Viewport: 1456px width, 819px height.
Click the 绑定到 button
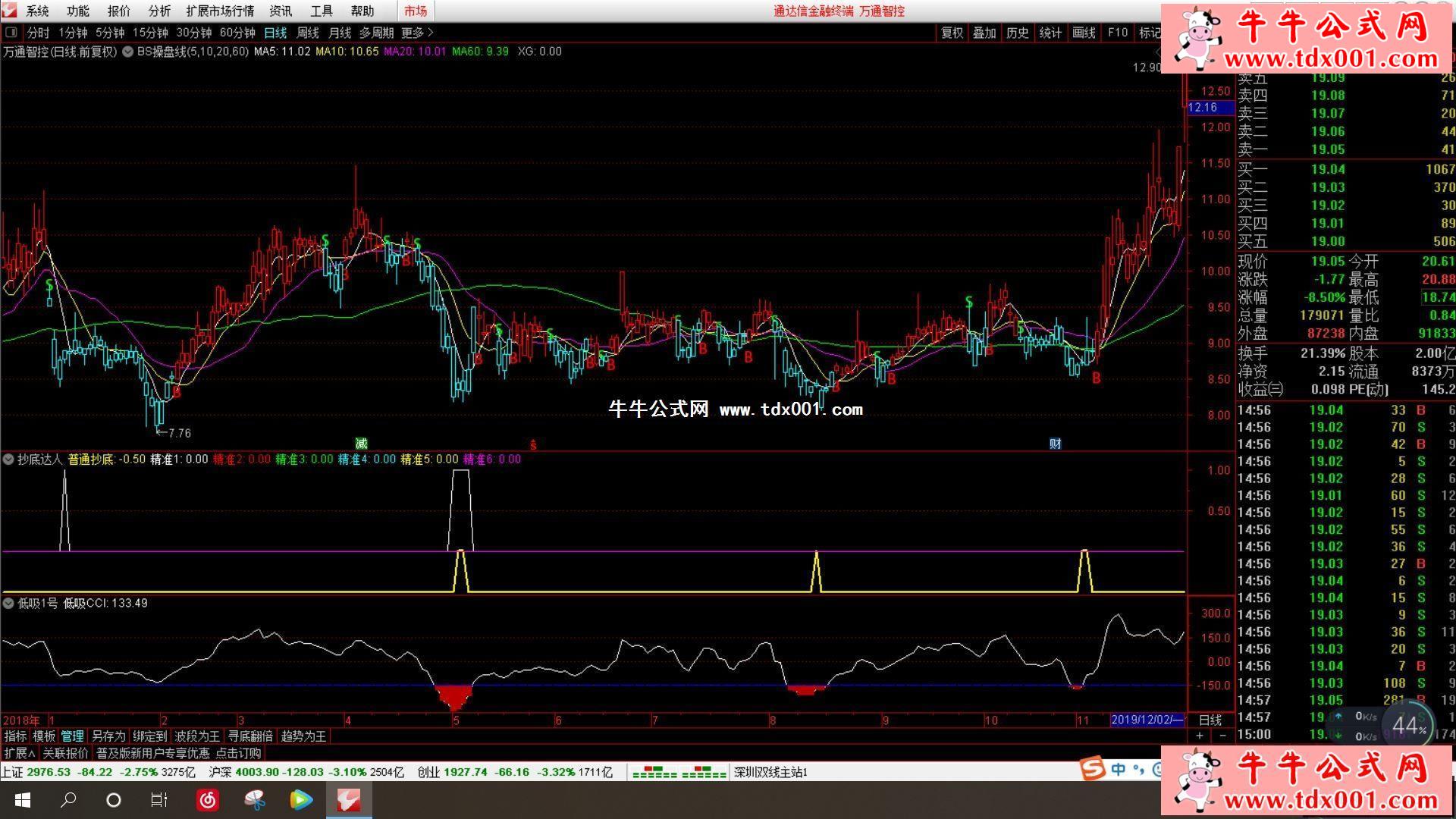click(149, 736)
